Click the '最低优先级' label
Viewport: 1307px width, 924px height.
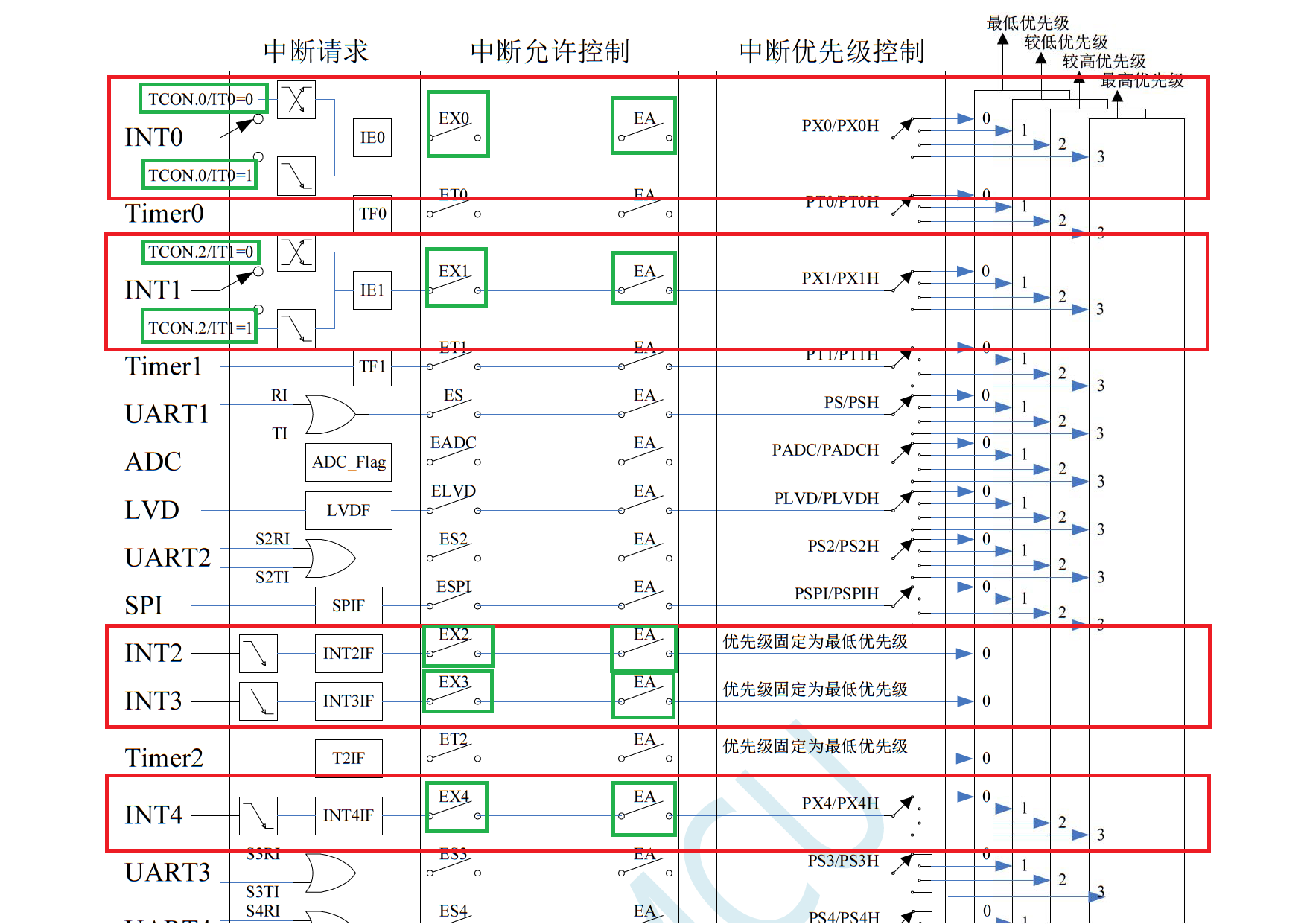pyautogui.click(x=1028, y=23)
